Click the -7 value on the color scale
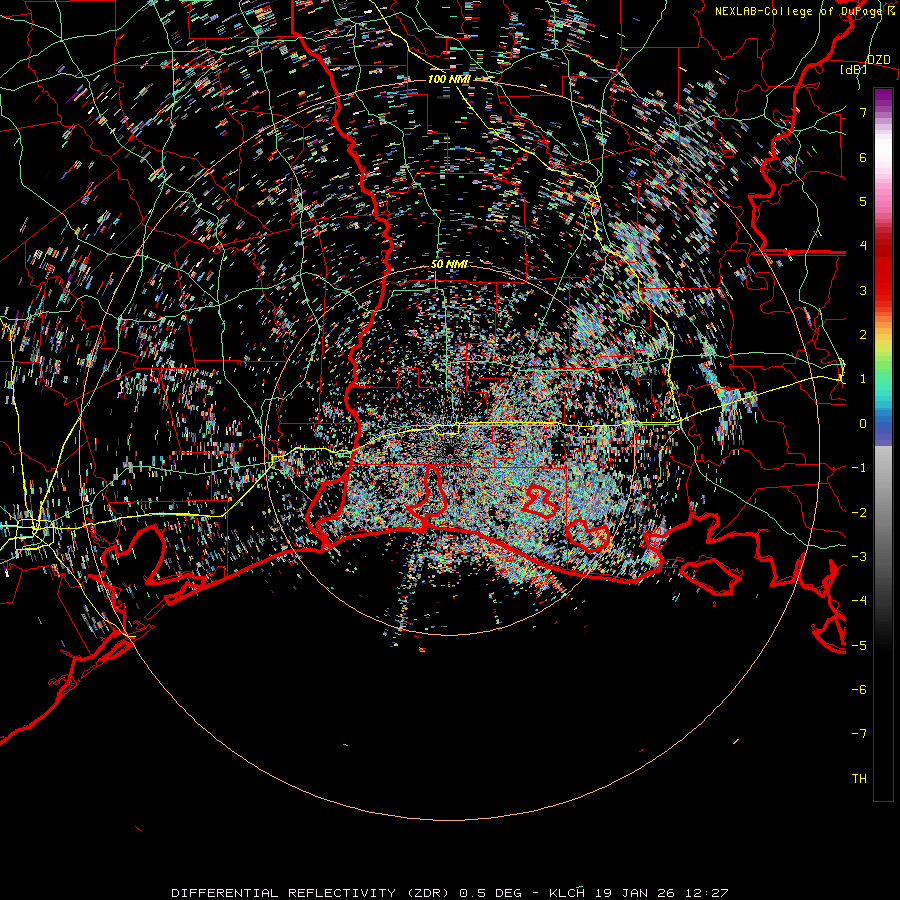900x900 pixels. tap(859, 734)
